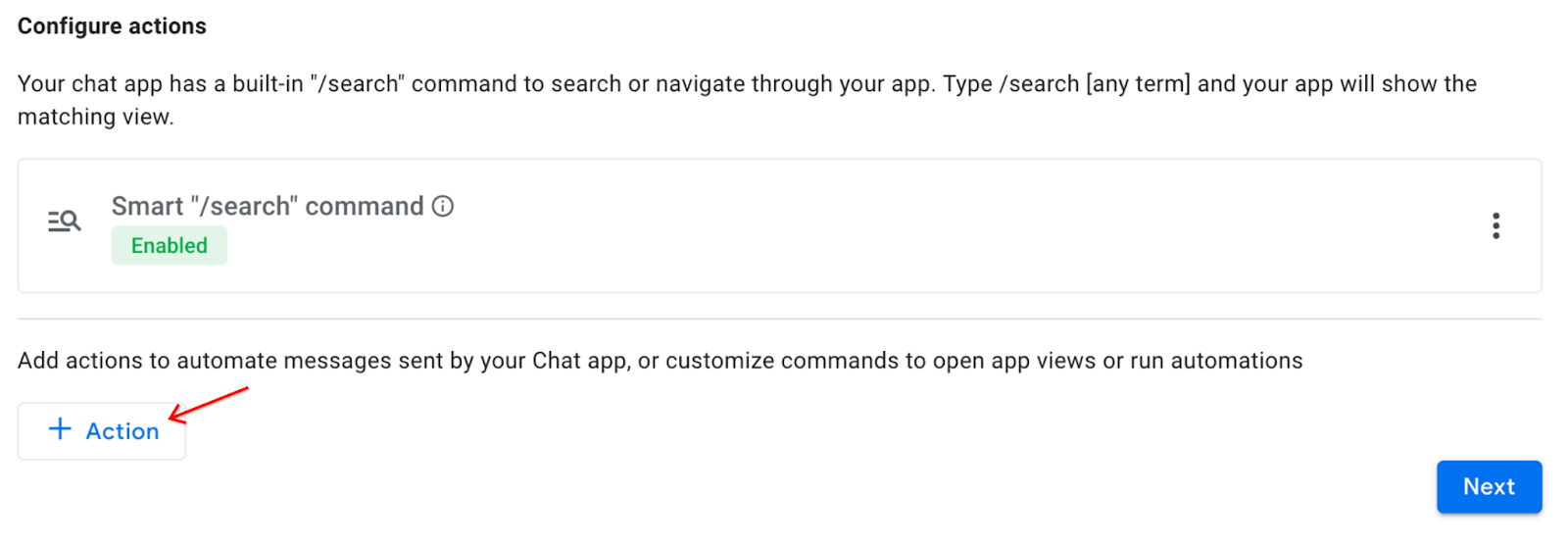Open the info icon beside Smart "/search" command
The image size is (1568, 544).
[443, 206]
